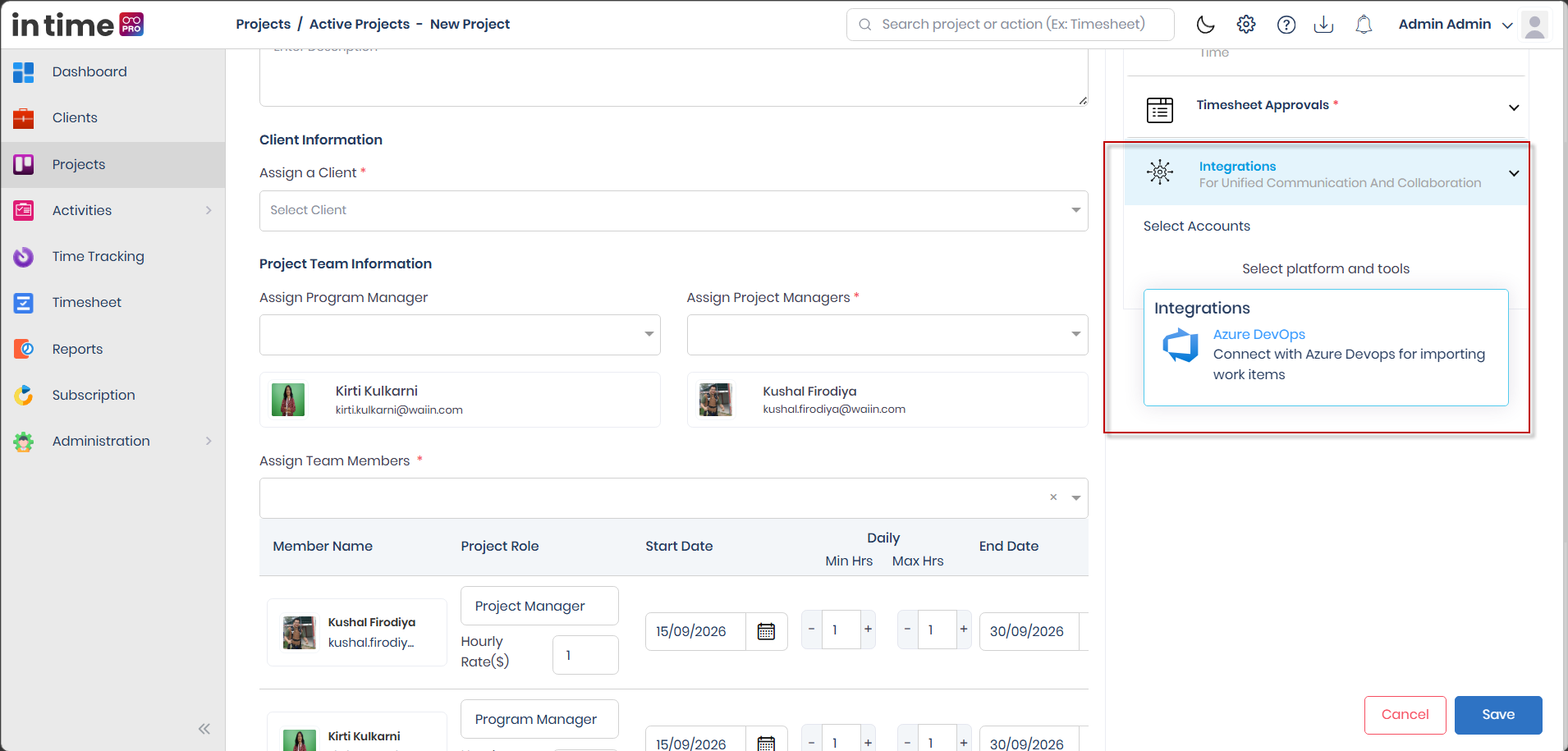Click the Save button
The width and height of the screenshot is (1568, 751).
coord(1498,715)
